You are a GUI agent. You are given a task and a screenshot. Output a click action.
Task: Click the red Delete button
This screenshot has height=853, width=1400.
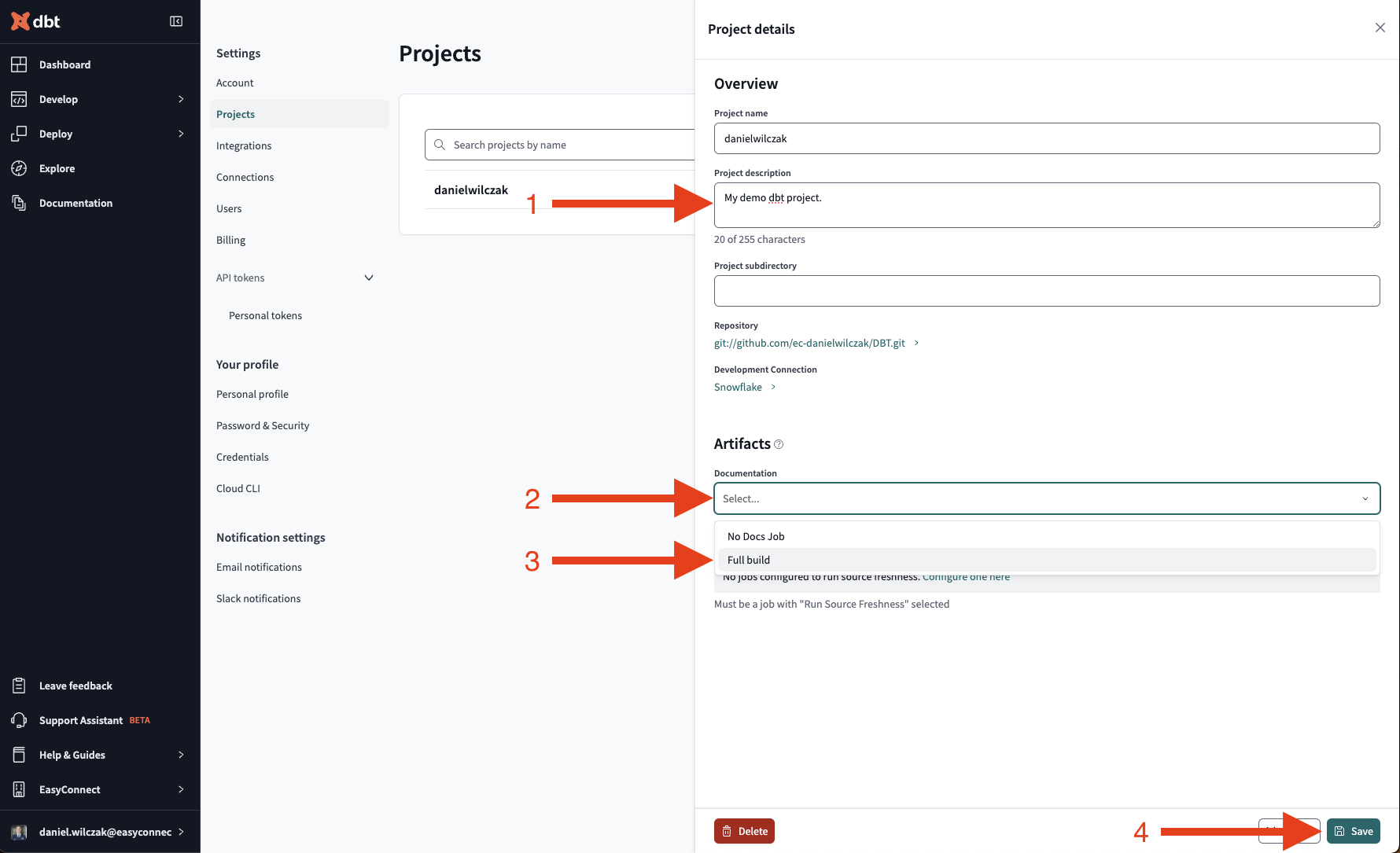pos(744,831)
